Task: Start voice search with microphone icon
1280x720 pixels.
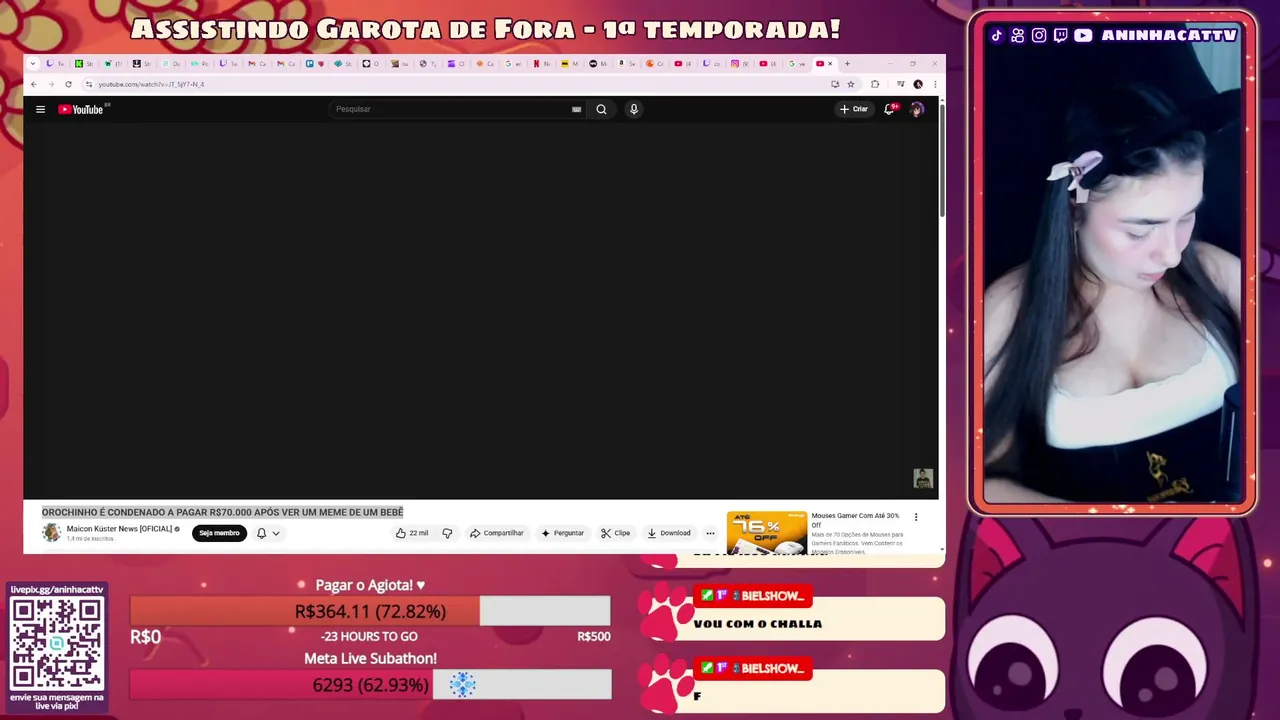Action: click(x=633, y=109)
